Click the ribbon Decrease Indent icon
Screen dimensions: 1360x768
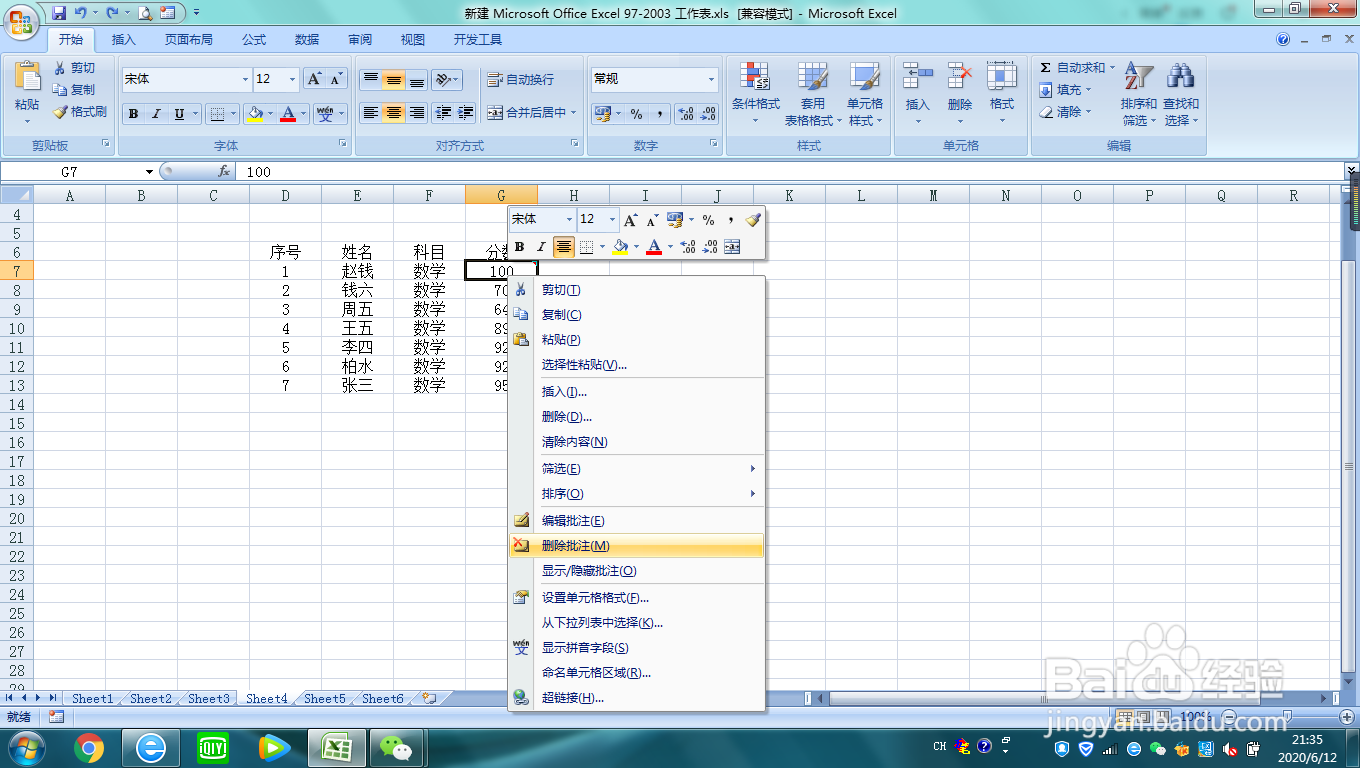[x=443, y=113]
